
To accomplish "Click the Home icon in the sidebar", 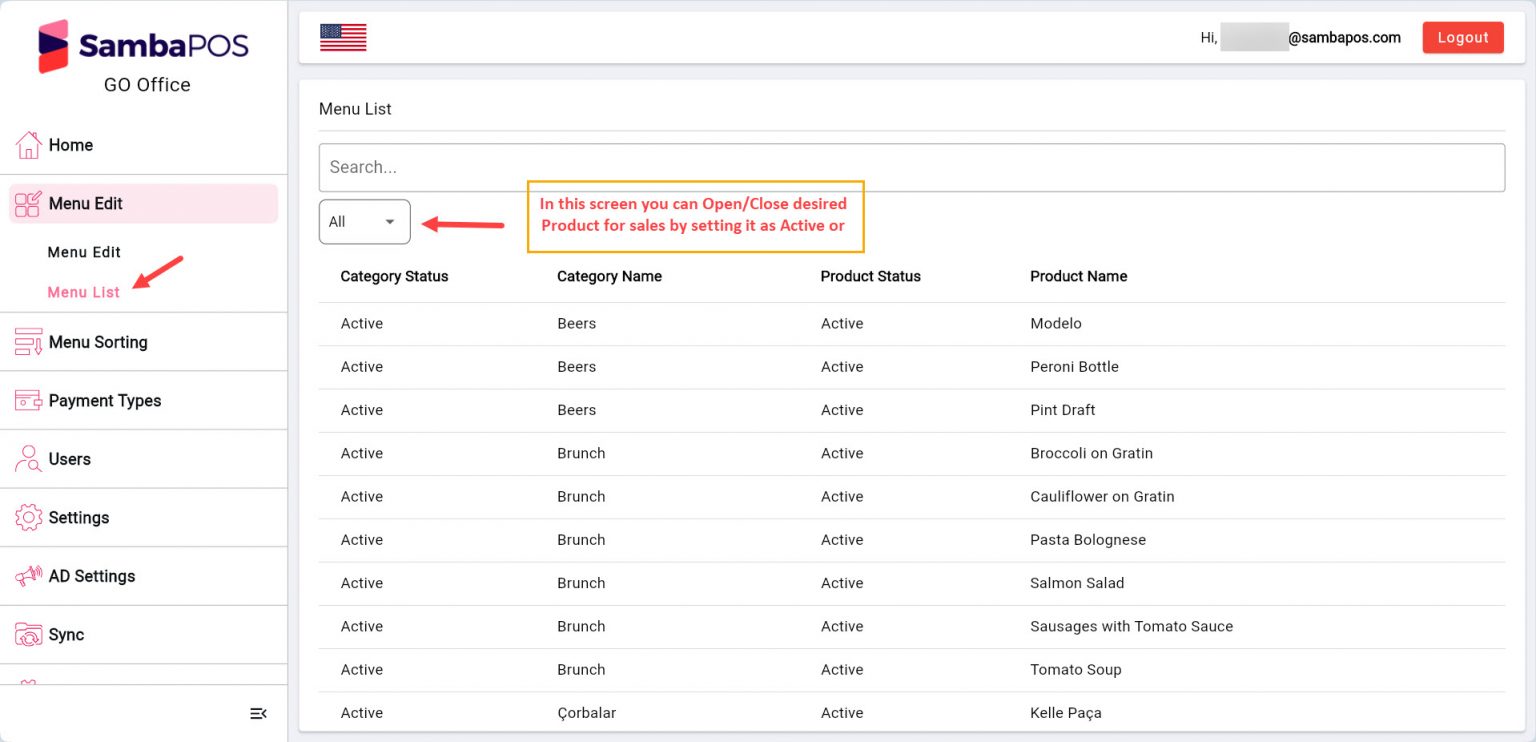I will (x=29, y=145).
